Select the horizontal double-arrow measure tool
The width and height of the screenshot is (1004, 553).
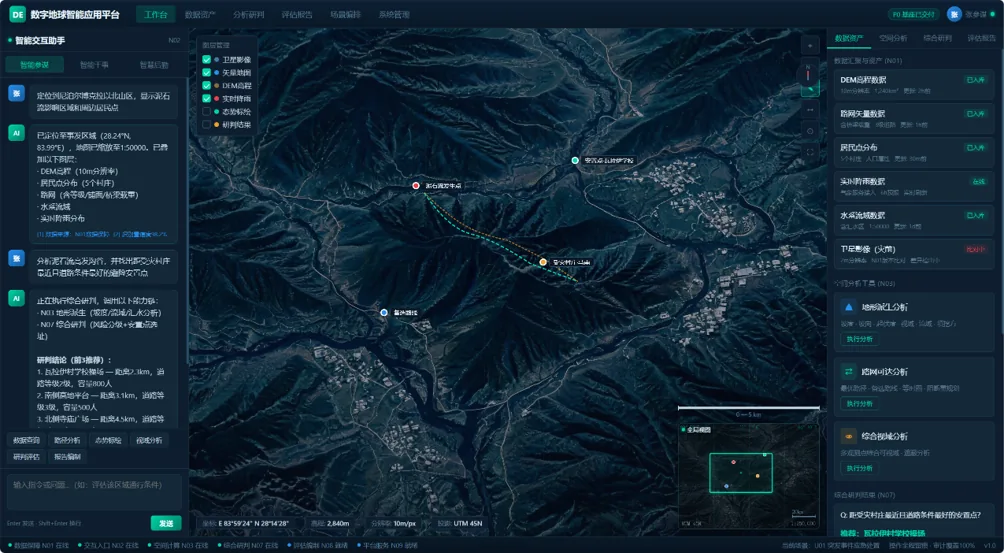810,110
